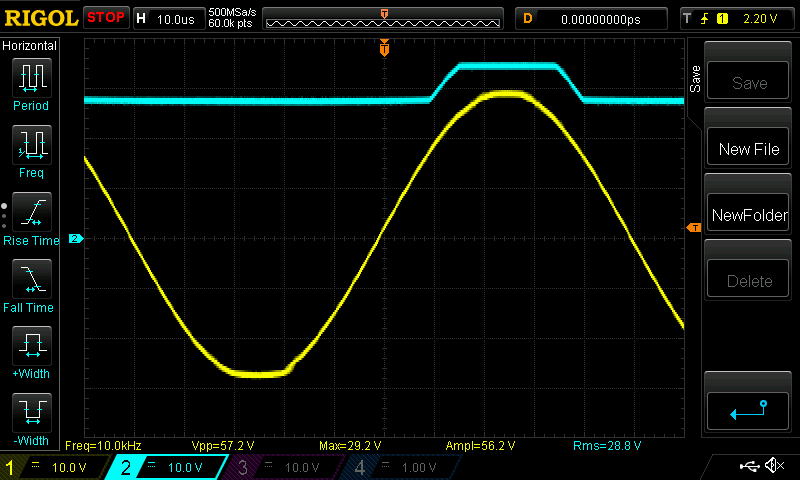The height and width of the screenshot is (480, 800).
Task: Click the rising edge trigger icon
Action: (x=705, y=19)
